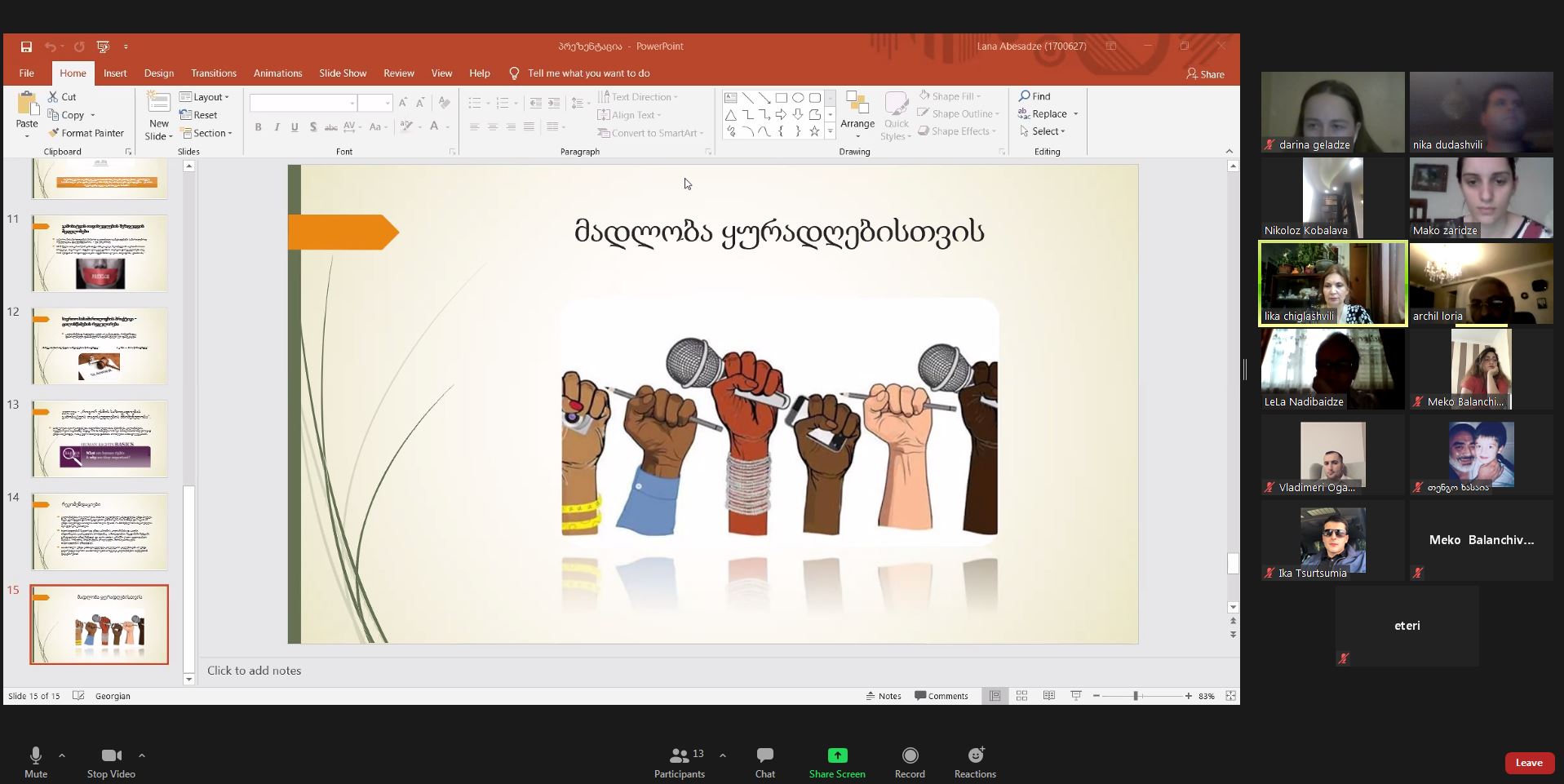Click the Reset slide button
The height and width of the screenshot is (784, 1564).
198,115
